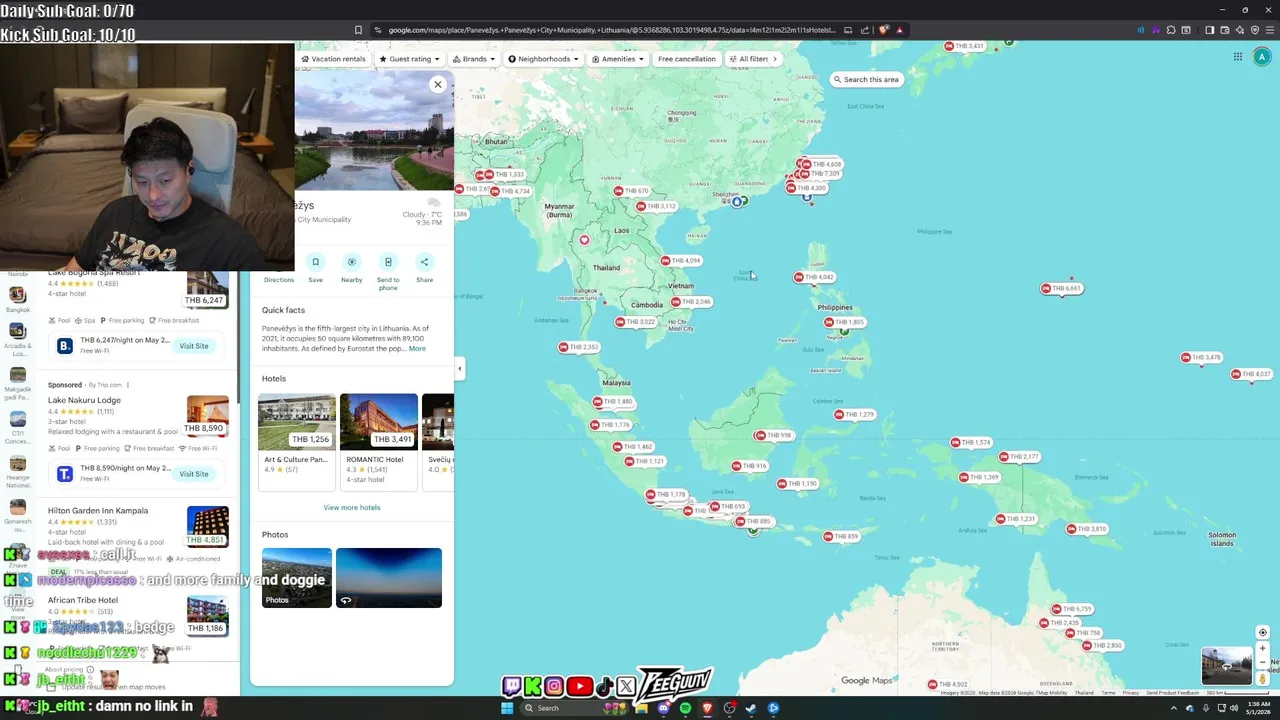Viewport: 1280px width, 720px height.
Task: Open the Amenities filter dropdown
Action: [x=618, y=59]
